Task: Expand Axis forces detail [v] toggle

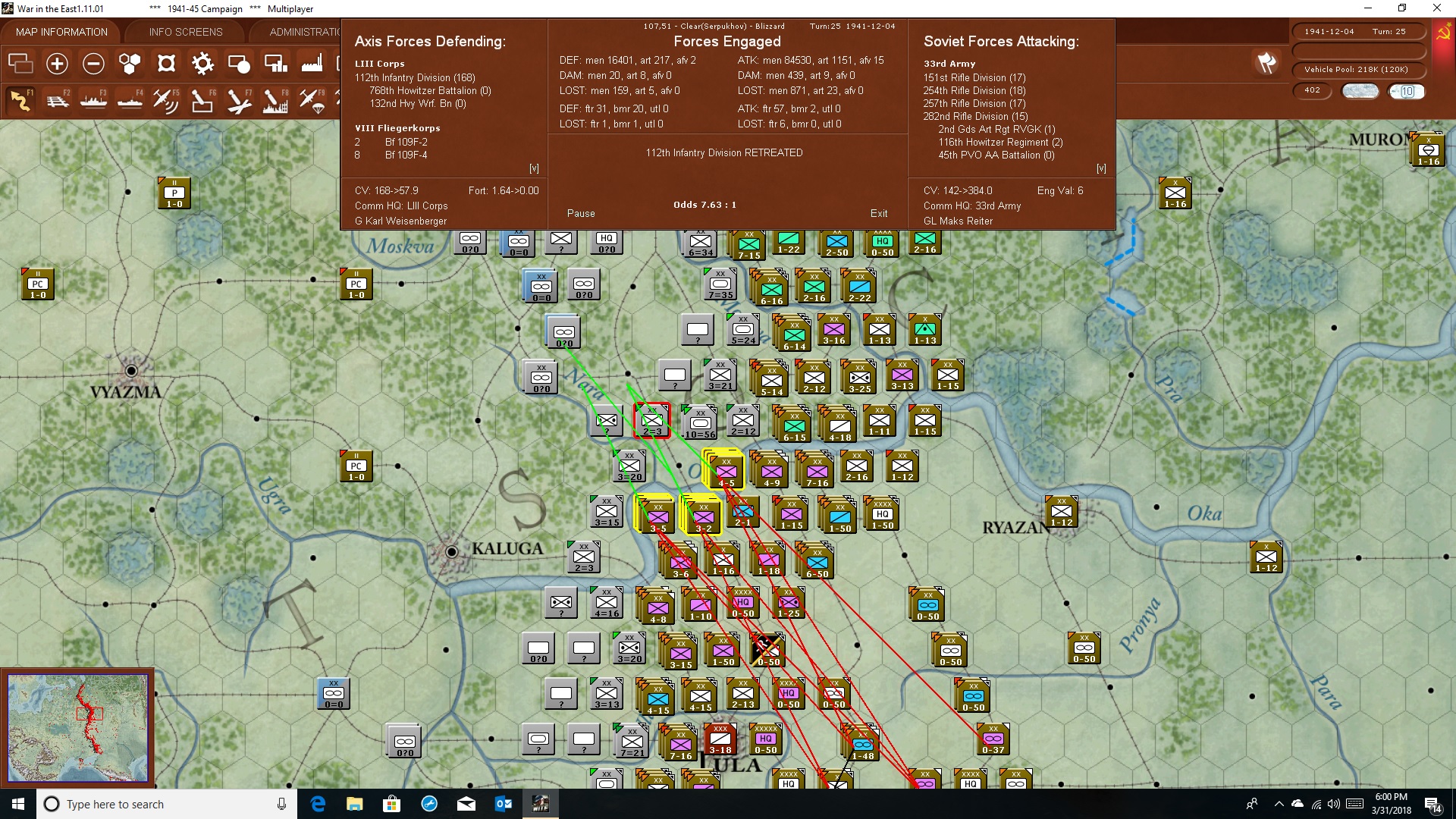Action: point(534,168)
